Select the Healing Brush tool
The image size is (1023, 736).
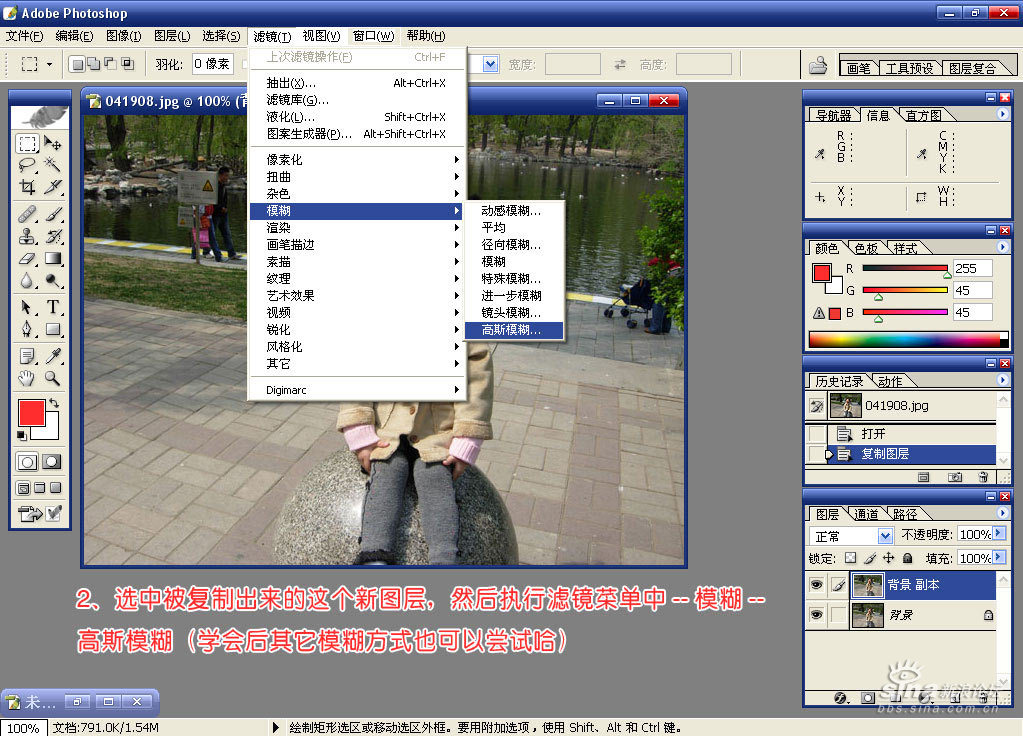(x=27, y=214)
